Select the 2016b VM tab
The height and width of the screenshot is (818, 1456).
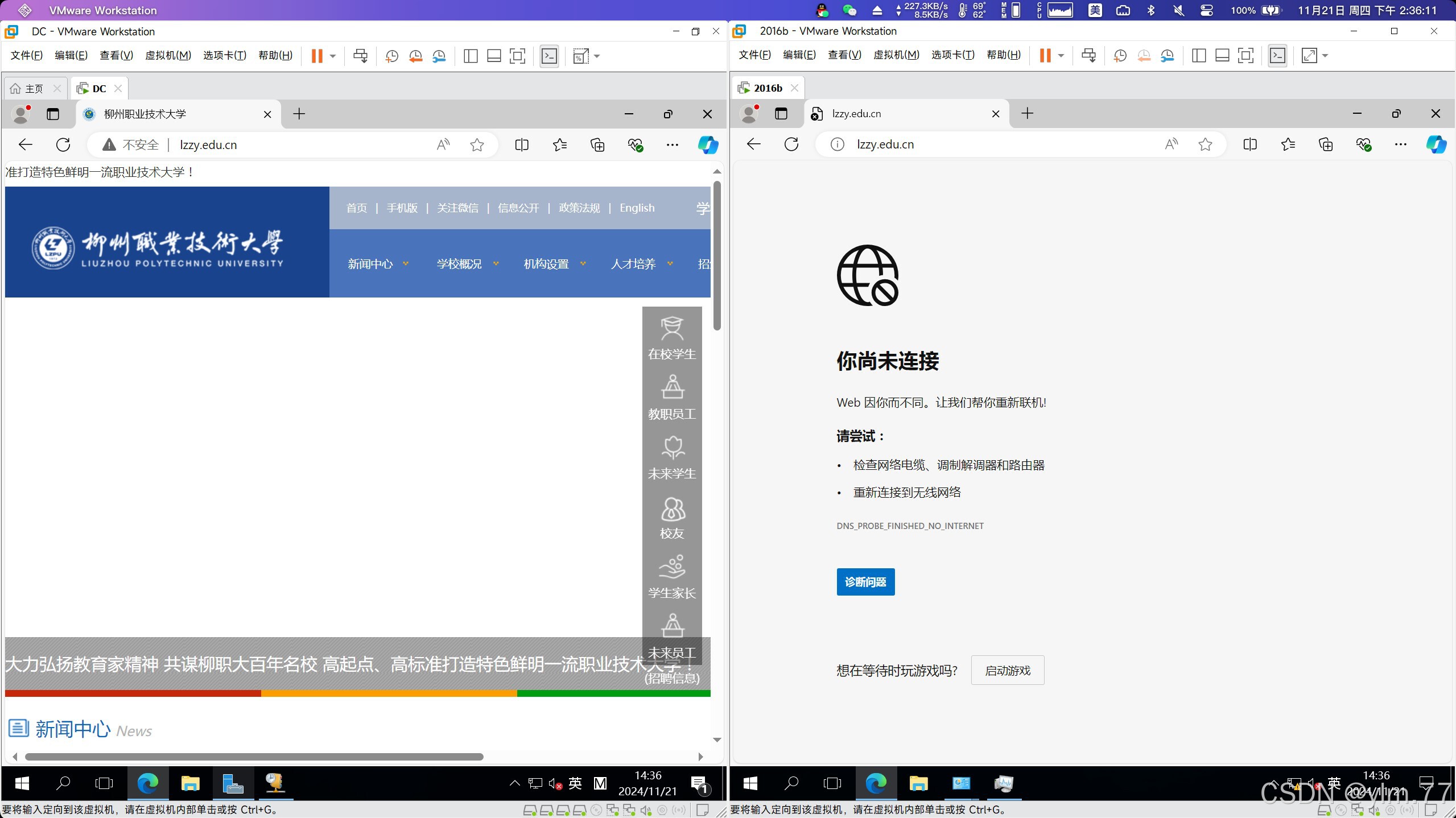point(767,88)
